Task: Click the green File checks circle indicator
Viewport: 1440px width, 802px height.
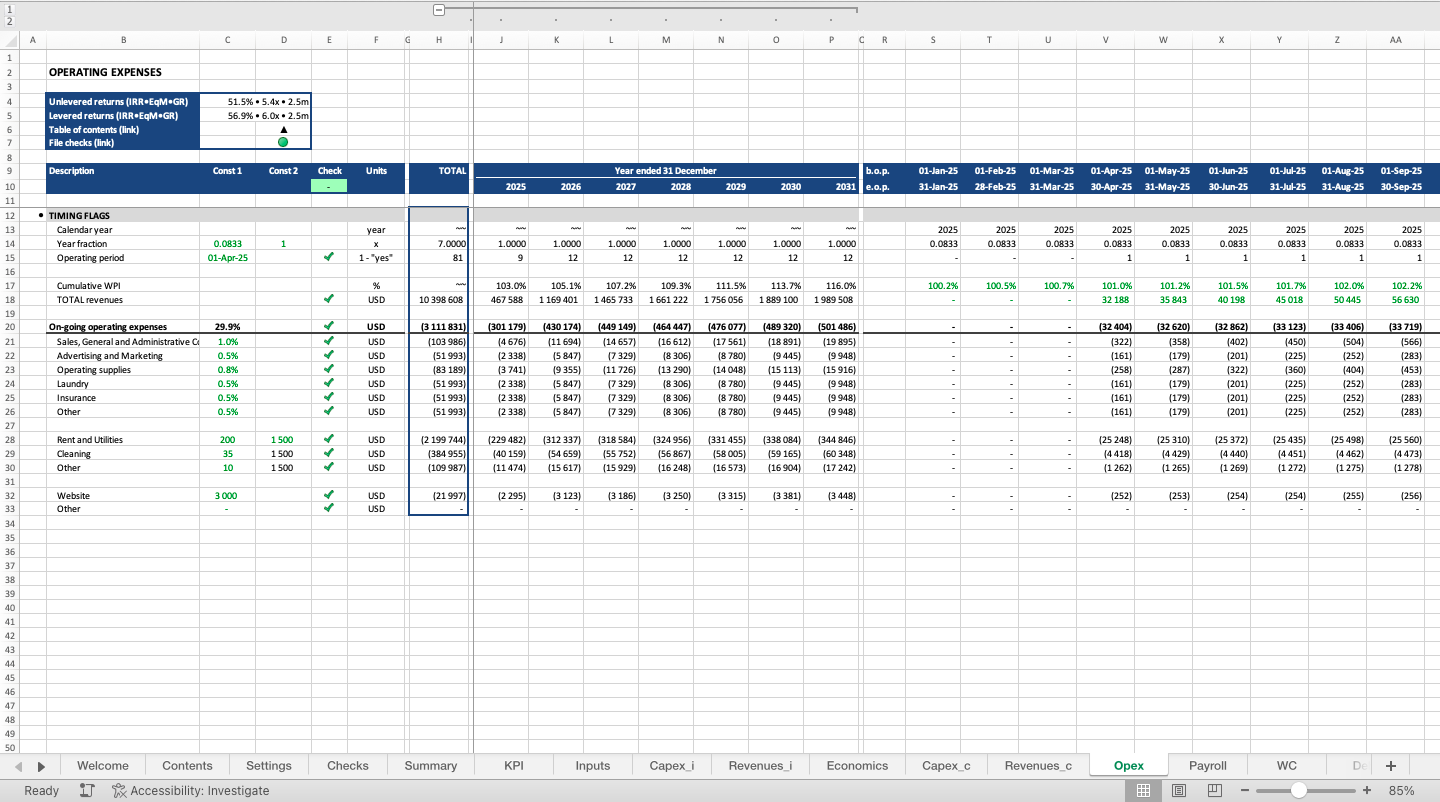Action: pos(283,142)
